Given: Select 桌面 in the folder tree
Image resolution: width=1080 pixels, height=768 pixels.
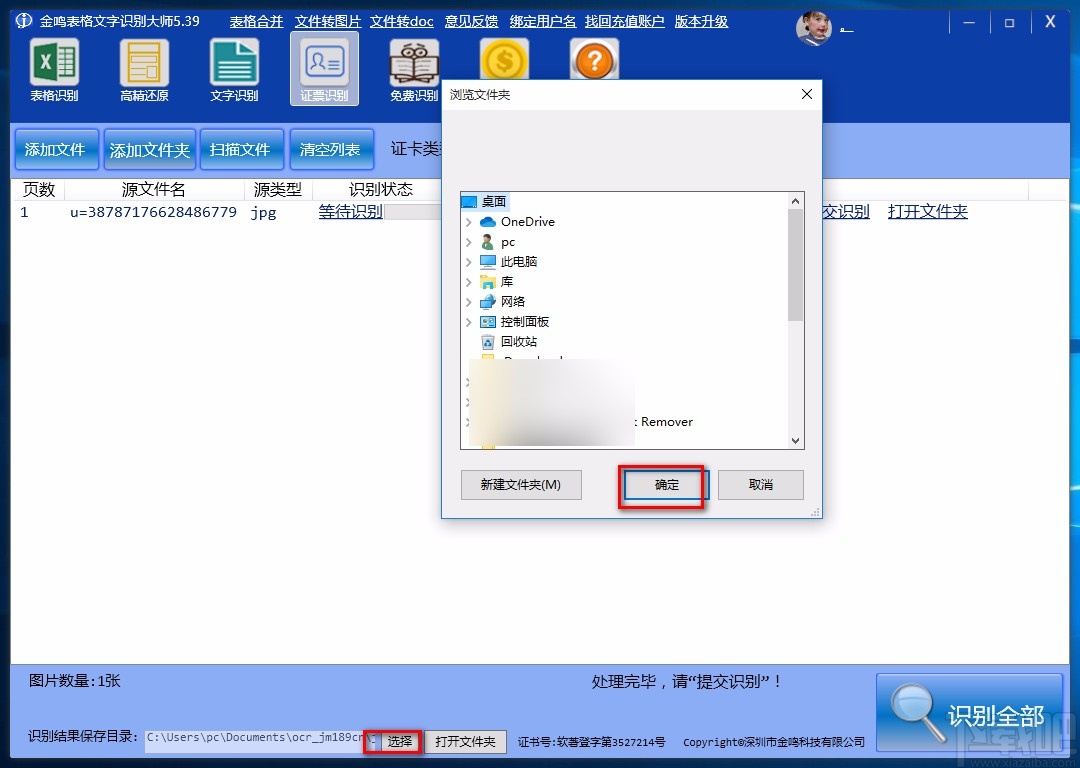Looking at the screenshot, I should 494,201.
